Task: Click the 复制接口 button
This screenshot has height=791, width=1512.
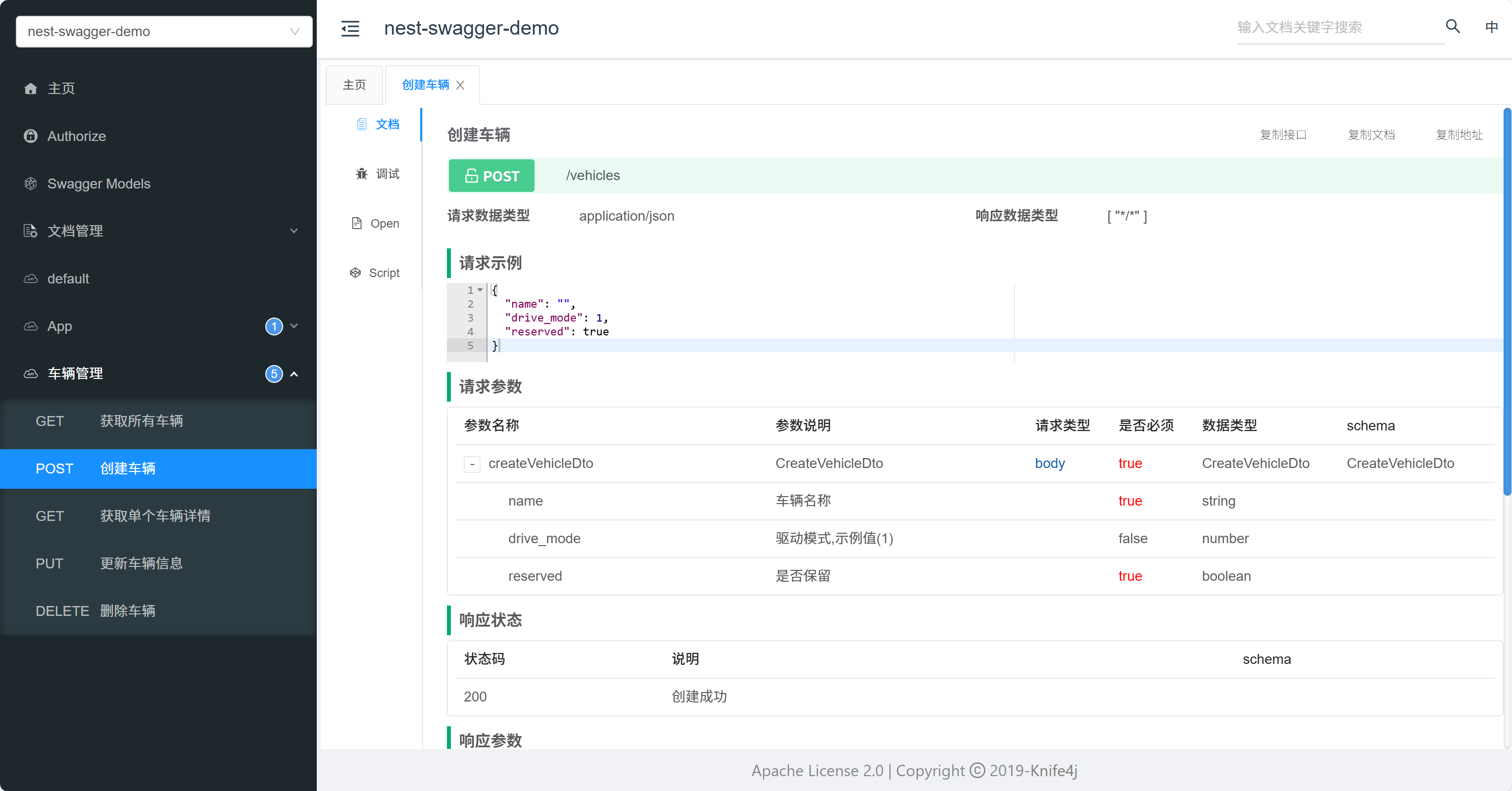Action: coord(1283,135)
